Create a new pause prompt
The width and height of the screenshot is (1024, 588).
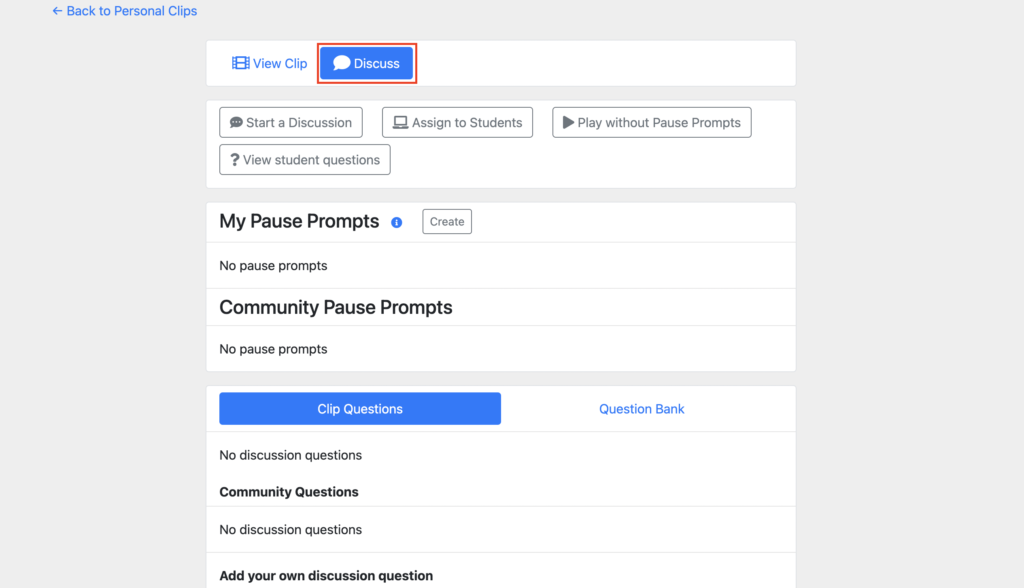[x=447, y=221]
